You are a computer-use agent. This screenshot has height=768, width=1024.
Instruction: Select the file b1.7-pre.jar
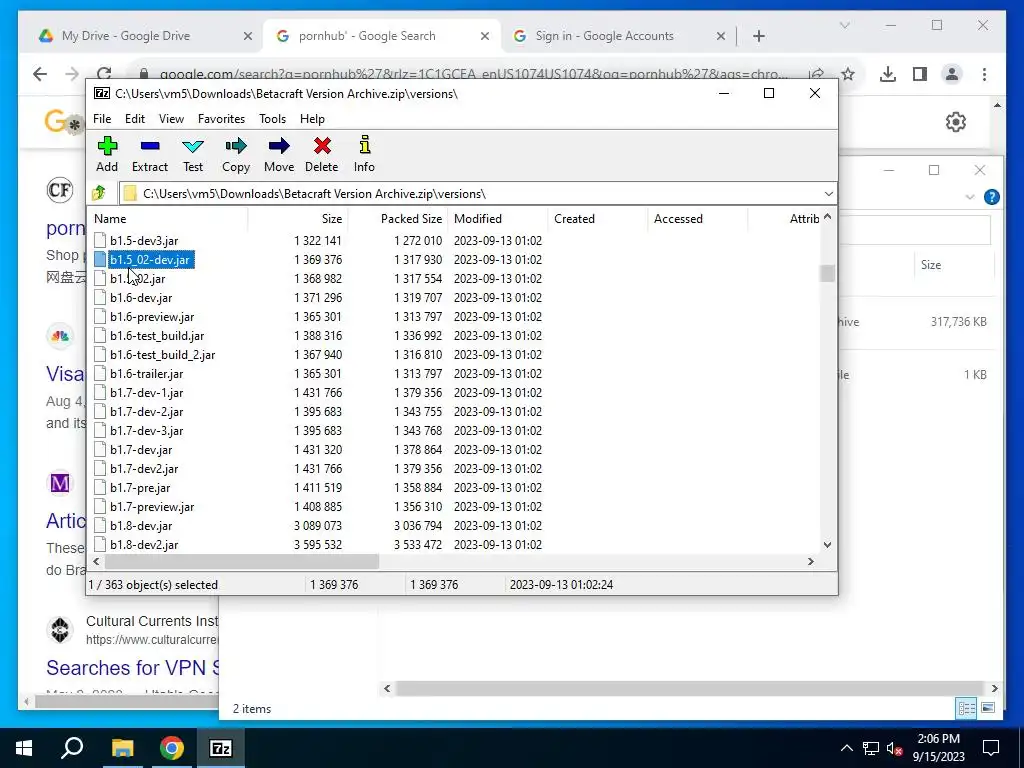coord(140,488)
